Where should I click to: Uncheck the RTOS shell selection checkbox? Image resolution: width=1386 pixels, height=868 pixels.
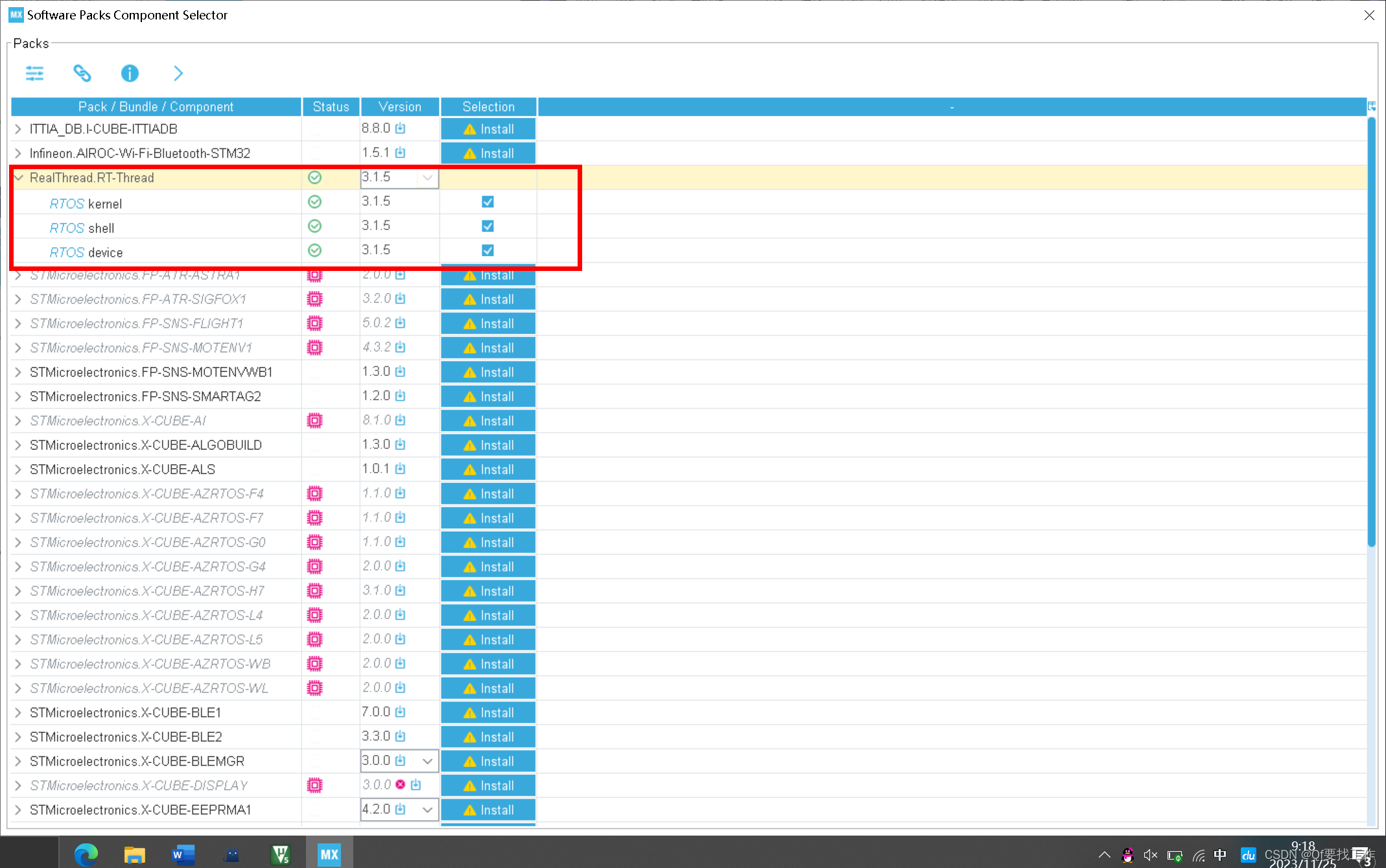click(487, 226)
